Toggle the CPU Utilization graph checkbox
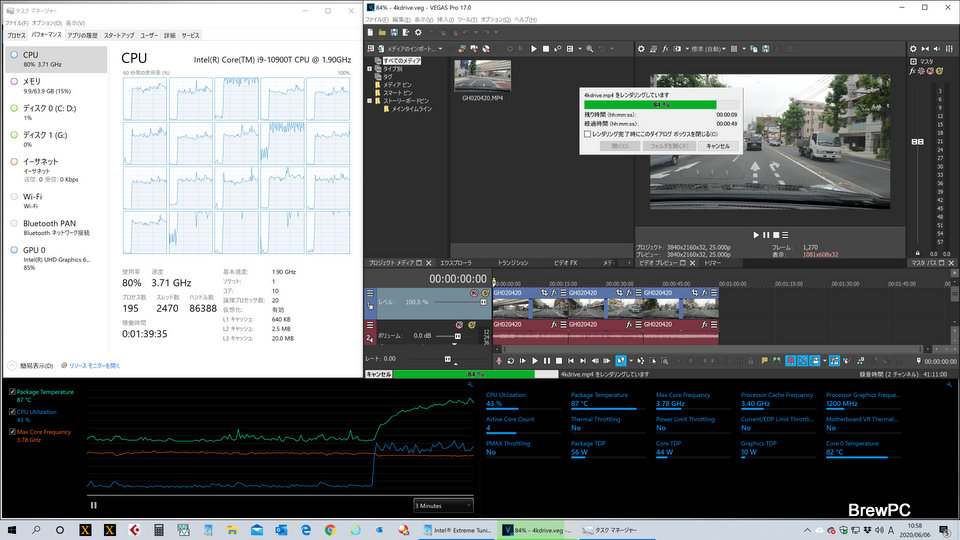Image resolution: width=960 pixels, height=540 pixels. click(x=12, y=411)
